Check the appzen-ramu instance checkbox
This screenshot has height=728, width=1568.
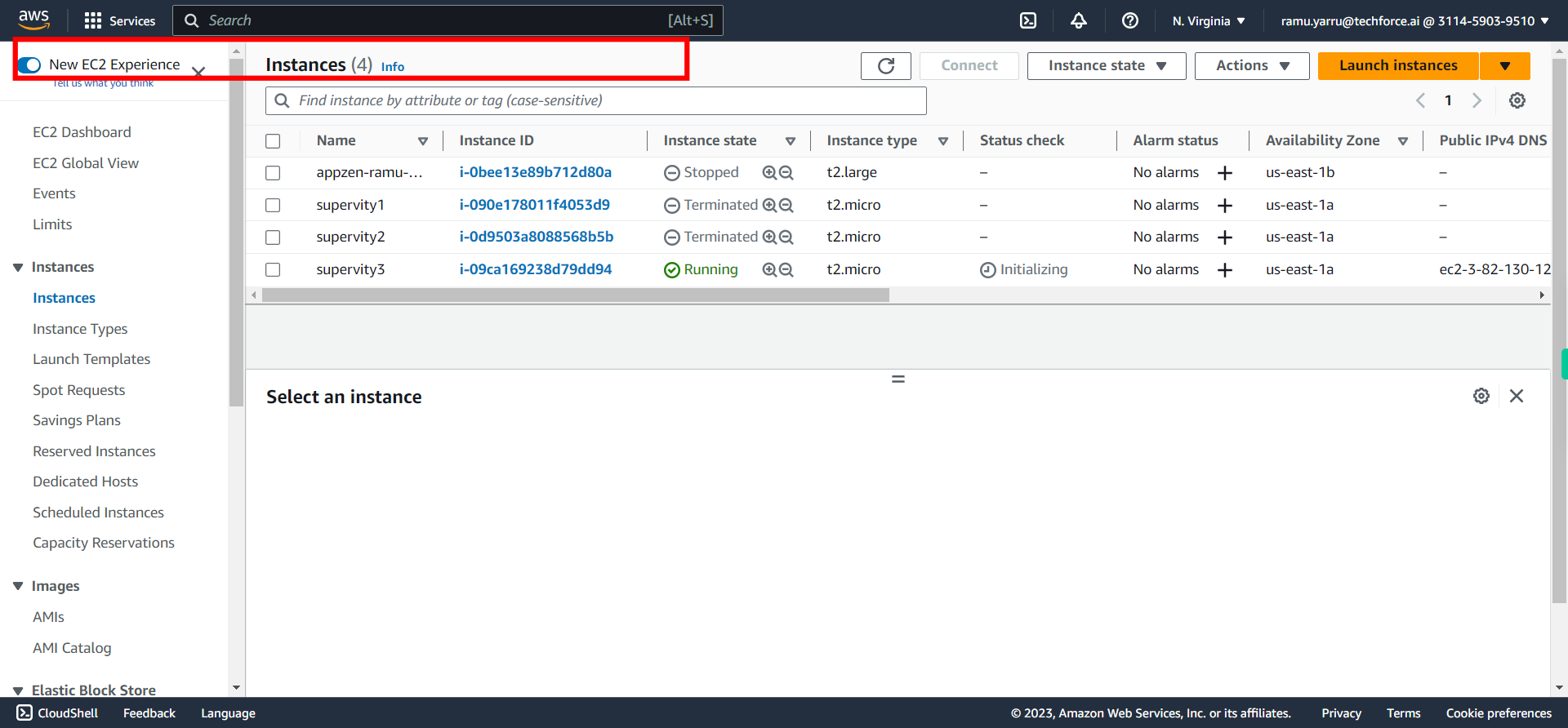273,173
